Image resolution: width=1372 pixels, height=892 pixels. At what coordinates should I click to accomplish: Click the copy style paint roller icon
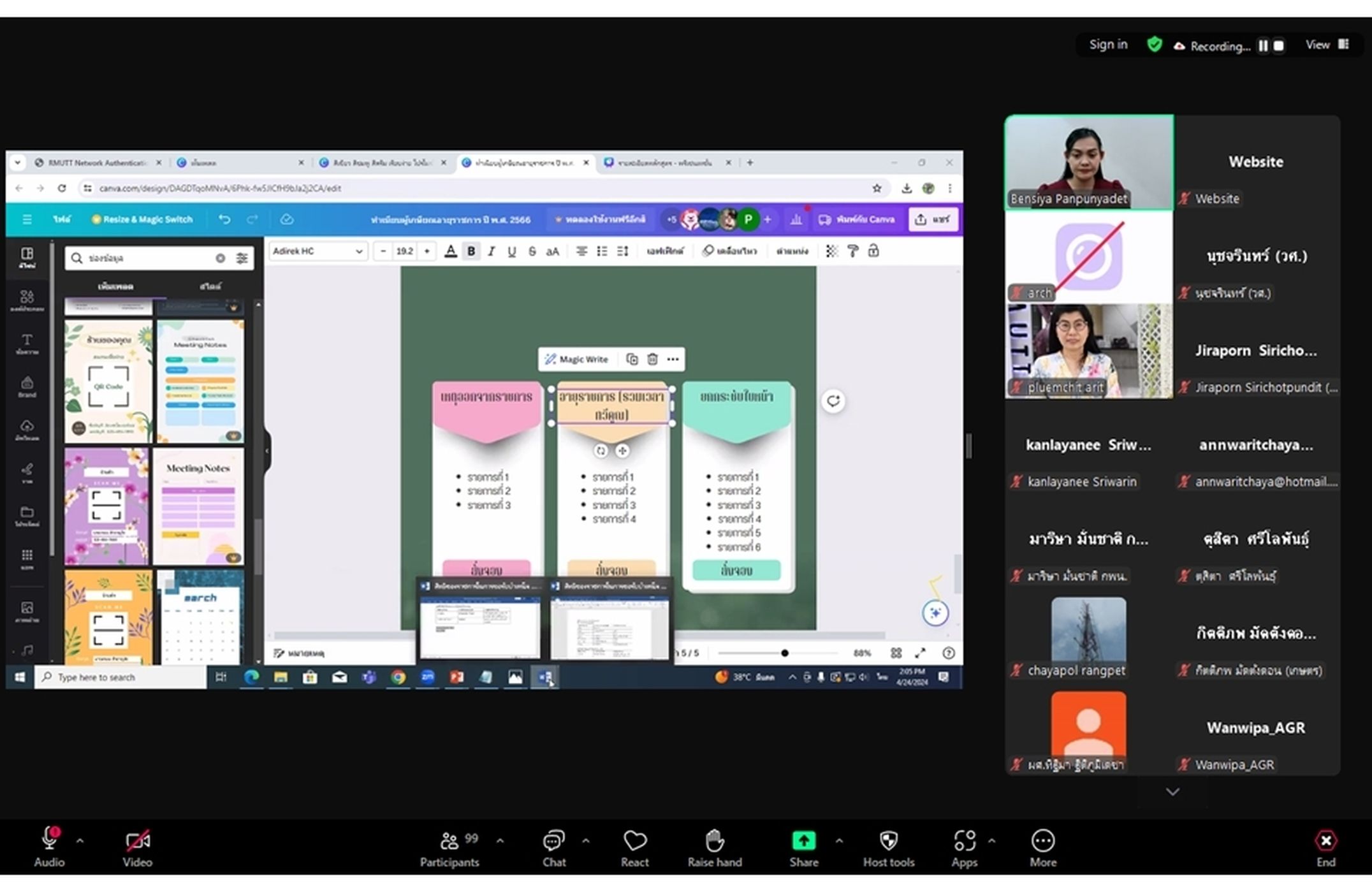[852, 251]
